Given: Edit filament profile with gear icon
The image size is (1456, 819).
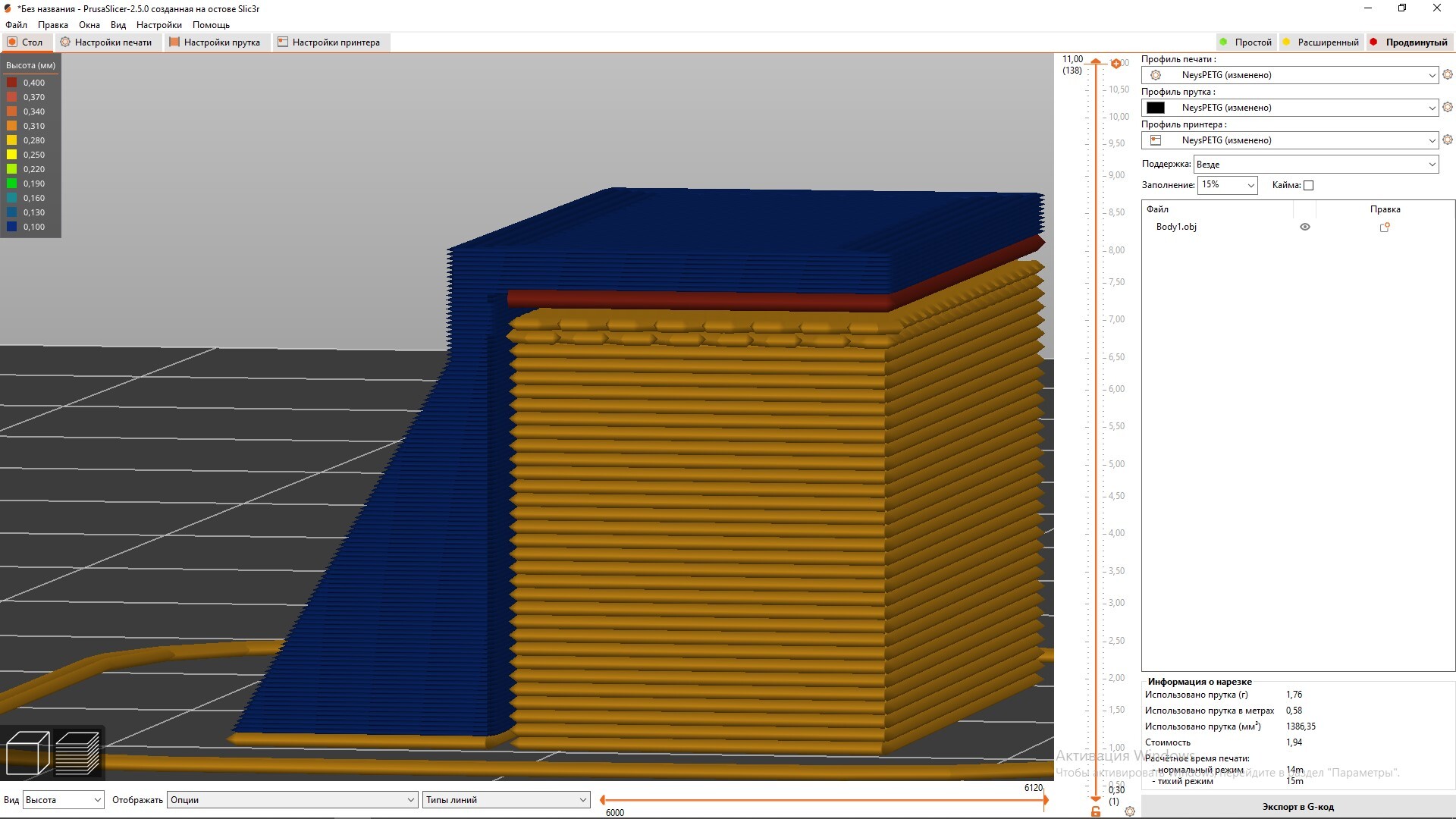Looking at the screenshot, I should pyautogui.click(x=1448, y=107).
